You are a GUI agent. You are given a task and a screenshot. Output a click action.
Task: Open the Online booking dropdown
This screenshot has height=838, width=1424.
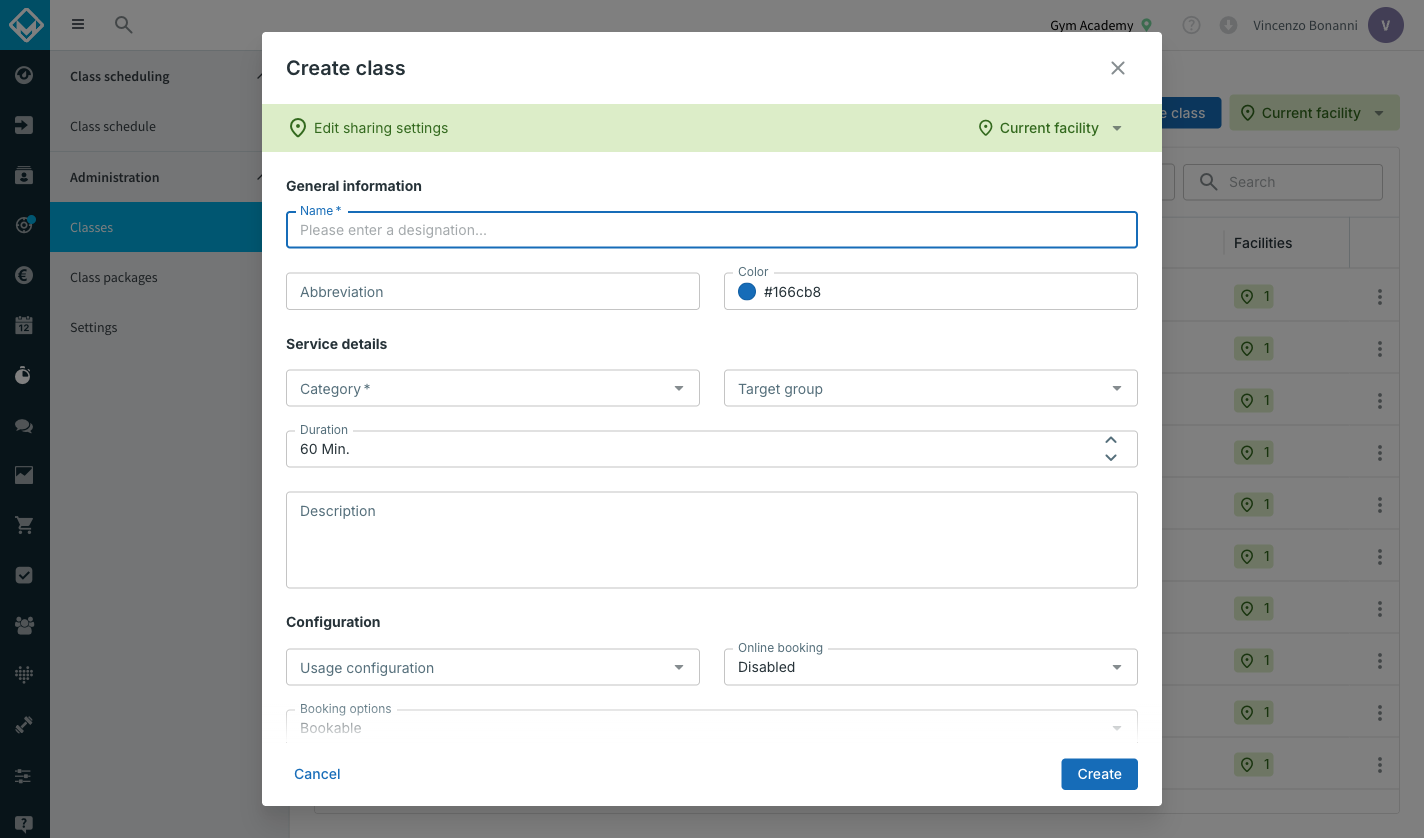[931, 667]
